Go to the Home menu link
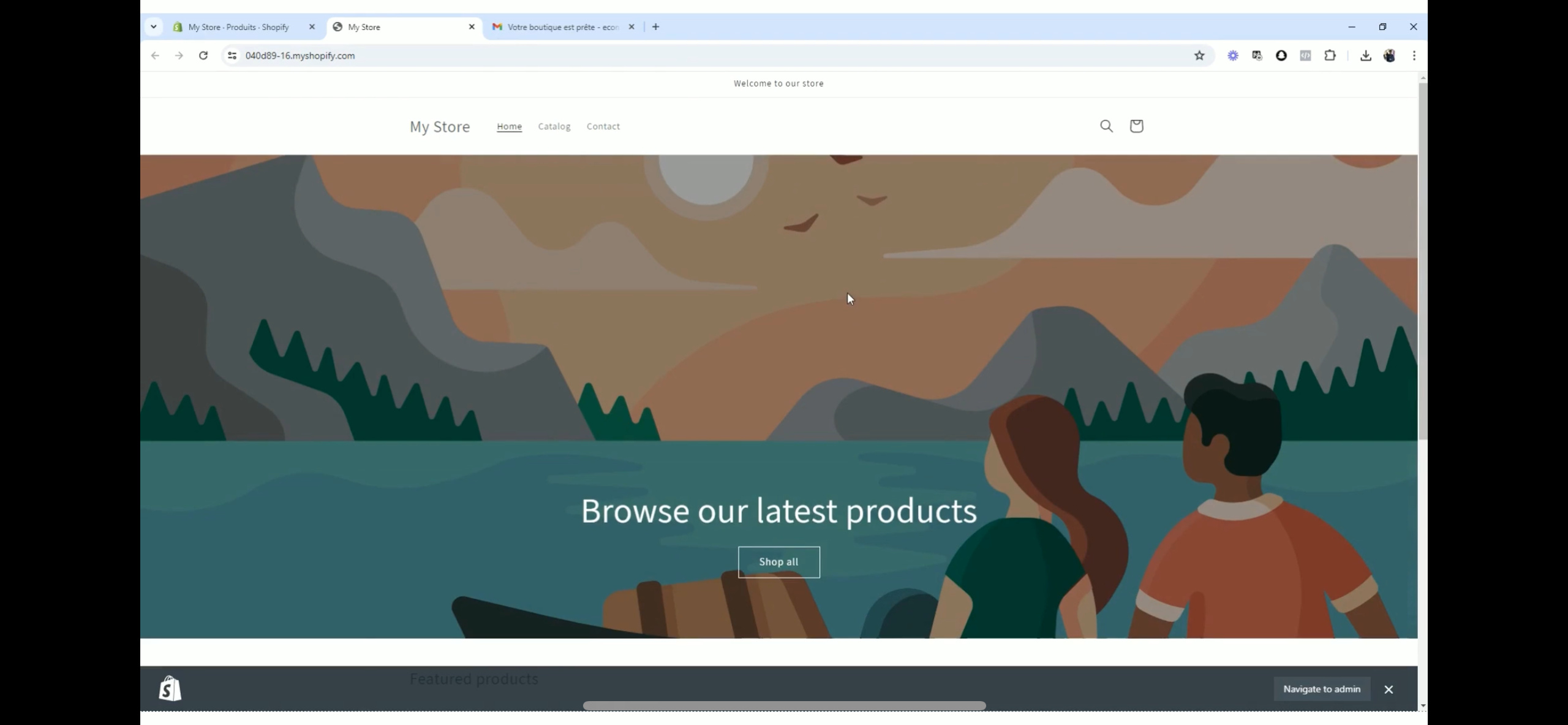This screenshot has width=1568, height=725. point(509,126)
